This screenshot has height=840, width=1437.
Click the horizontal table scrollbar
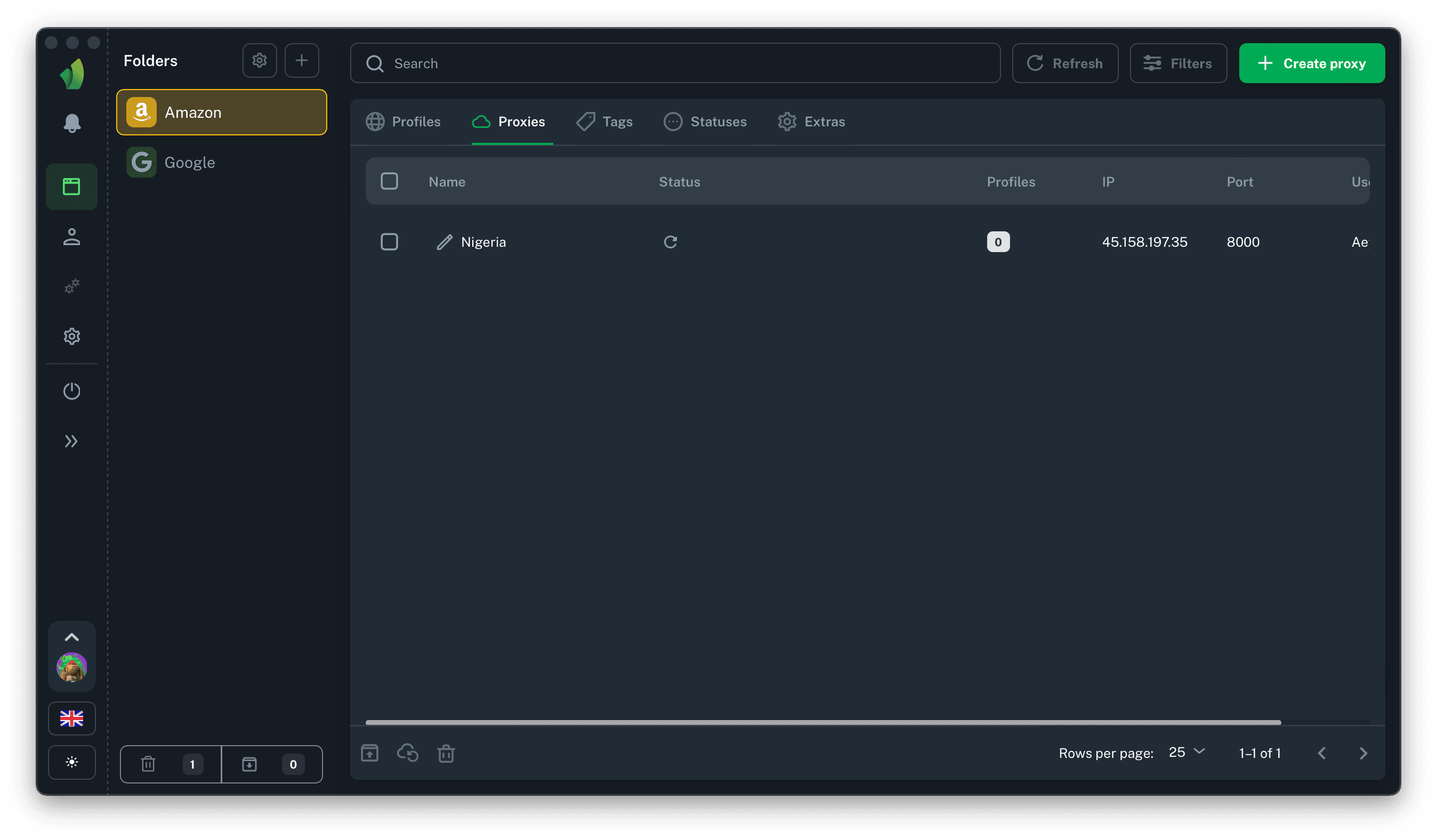[823, 723]
